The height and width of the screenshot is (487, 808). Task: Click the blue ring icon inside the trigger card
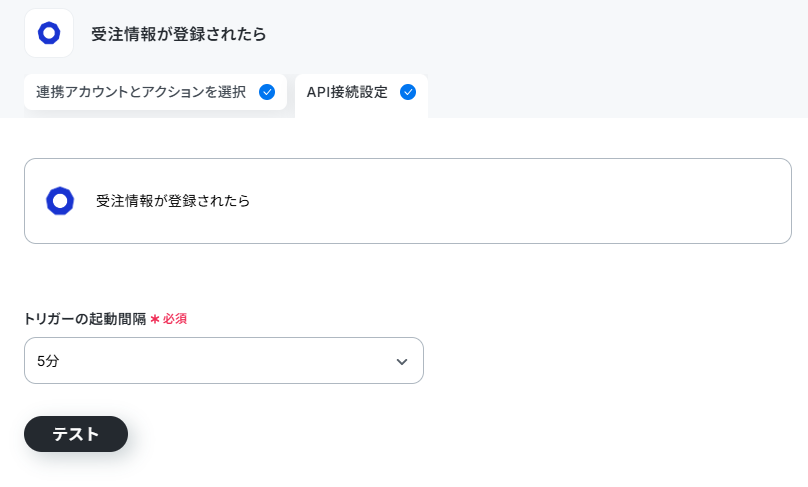click(60, 201)
